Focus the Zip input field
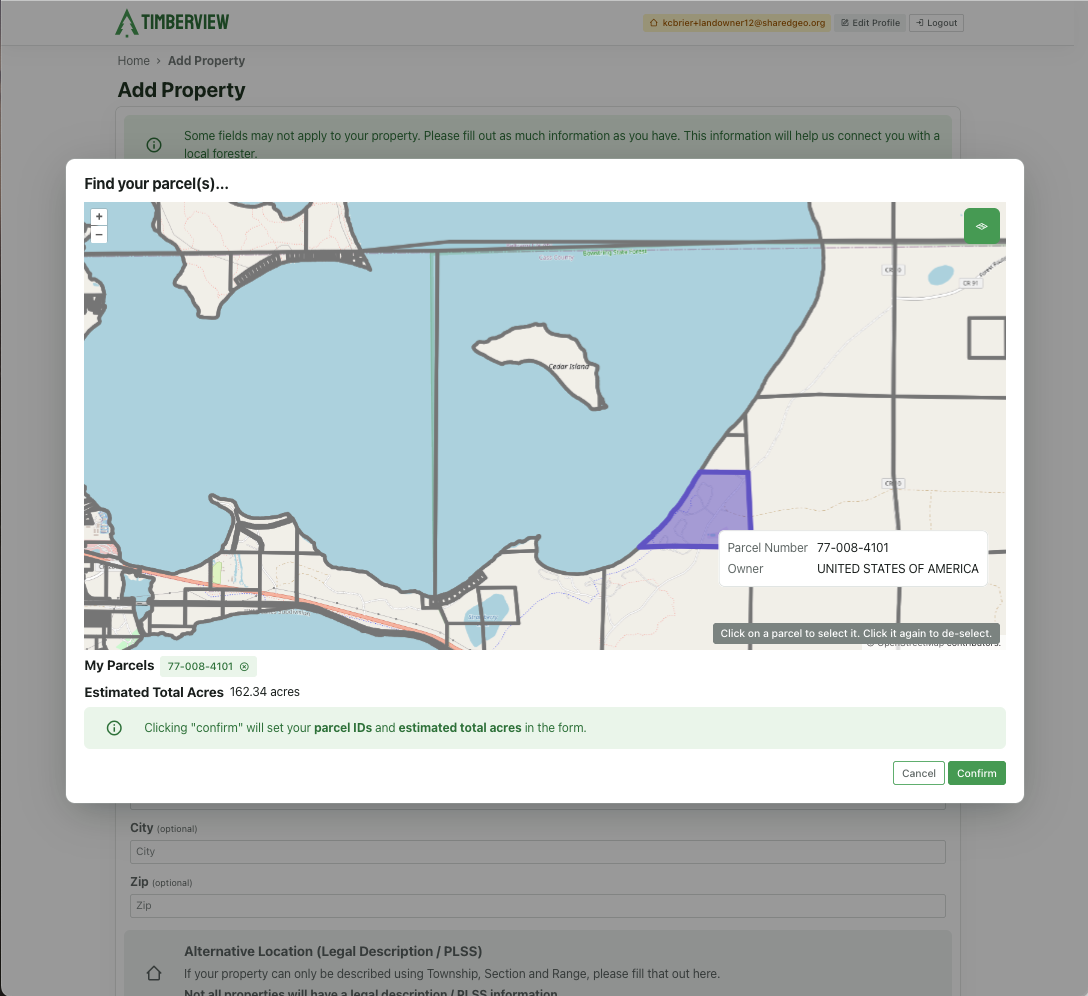 538,906
